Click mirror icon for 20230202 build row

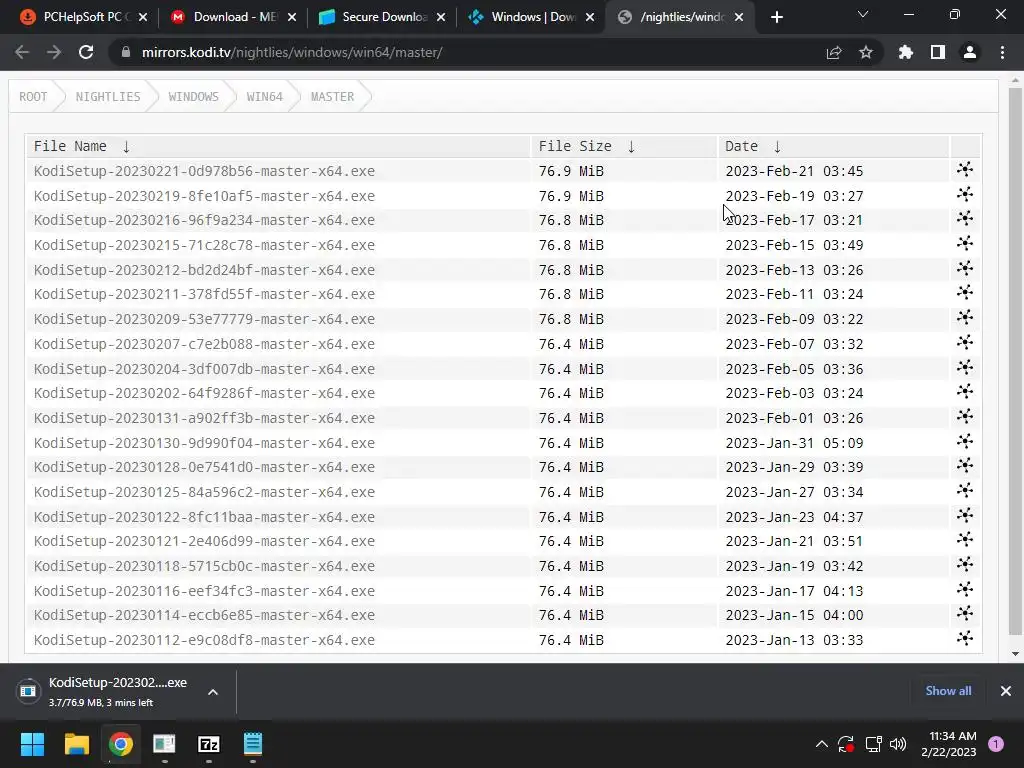965,391
